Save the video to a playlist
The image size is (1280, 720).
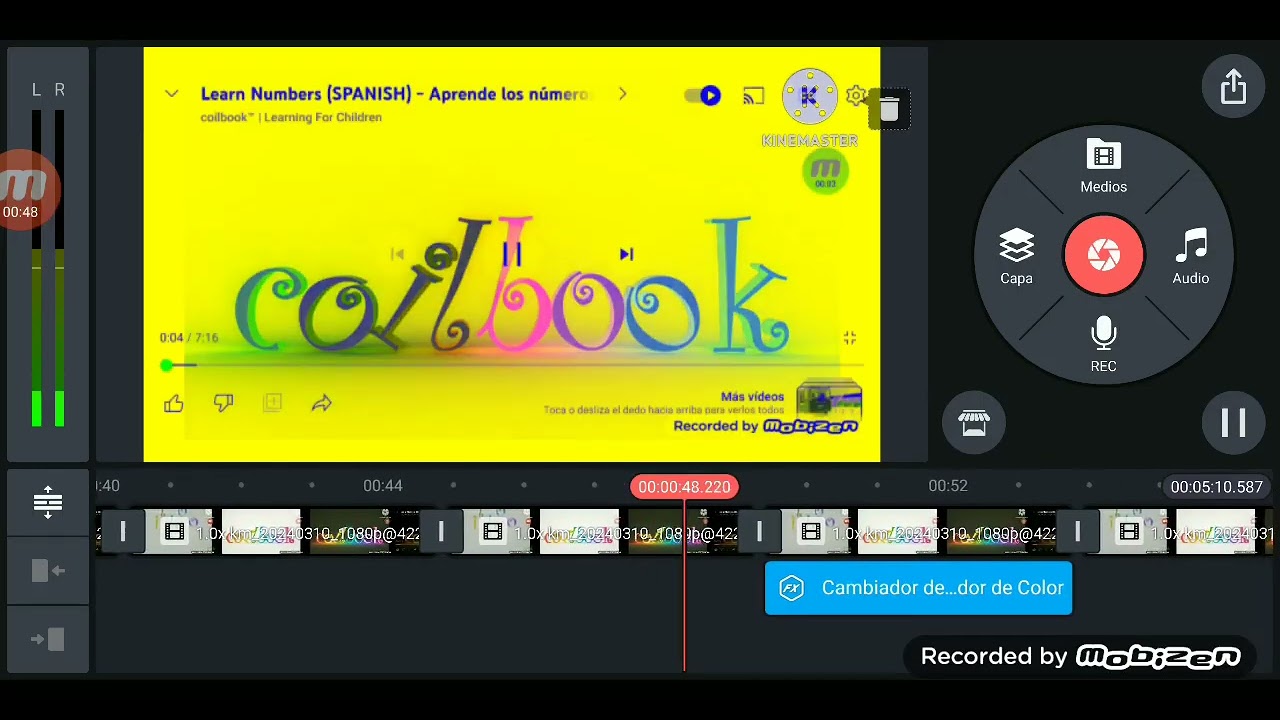pos(272,403)
